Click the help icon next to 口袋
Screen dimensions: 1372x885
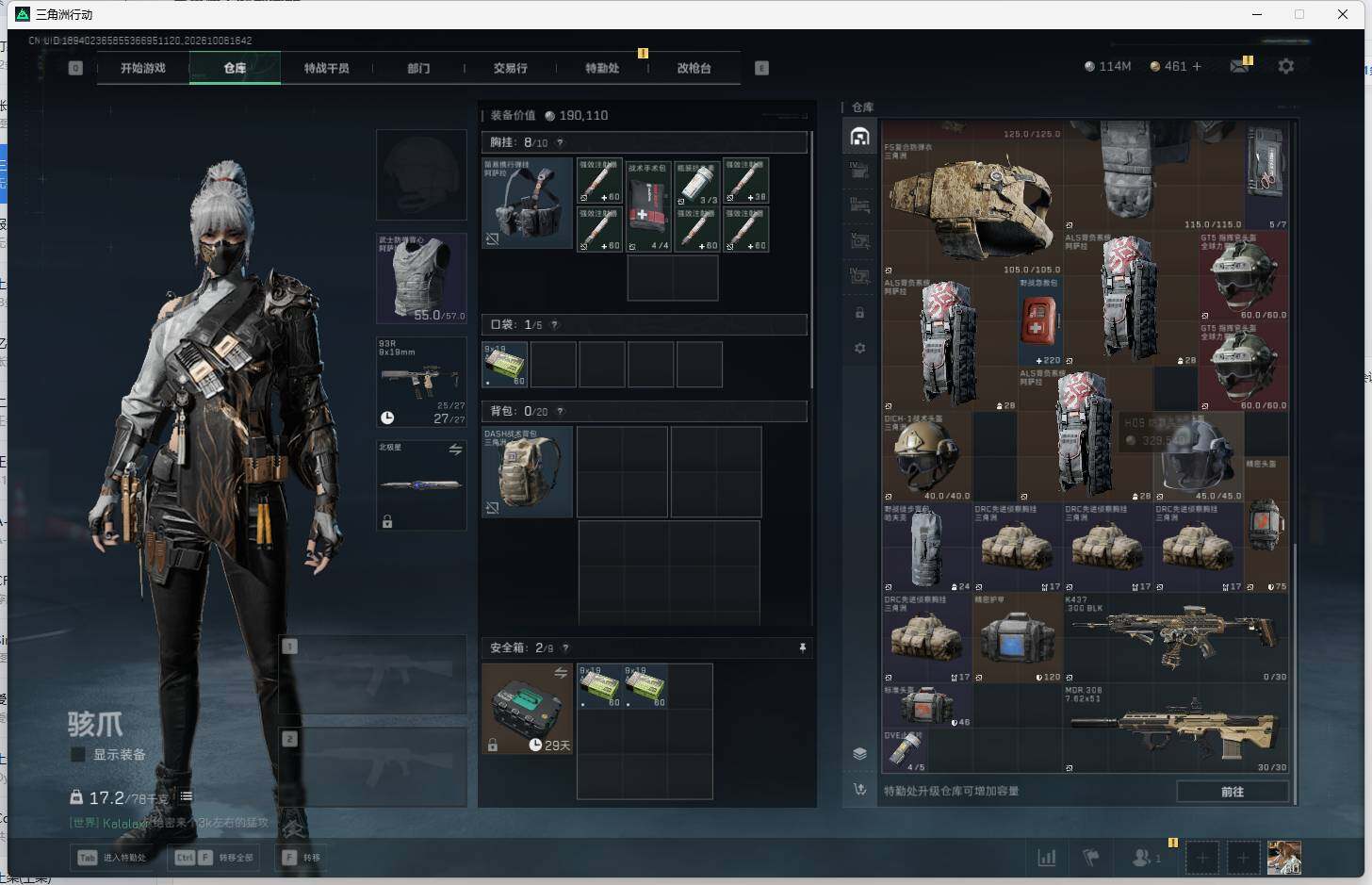[554, 324]
